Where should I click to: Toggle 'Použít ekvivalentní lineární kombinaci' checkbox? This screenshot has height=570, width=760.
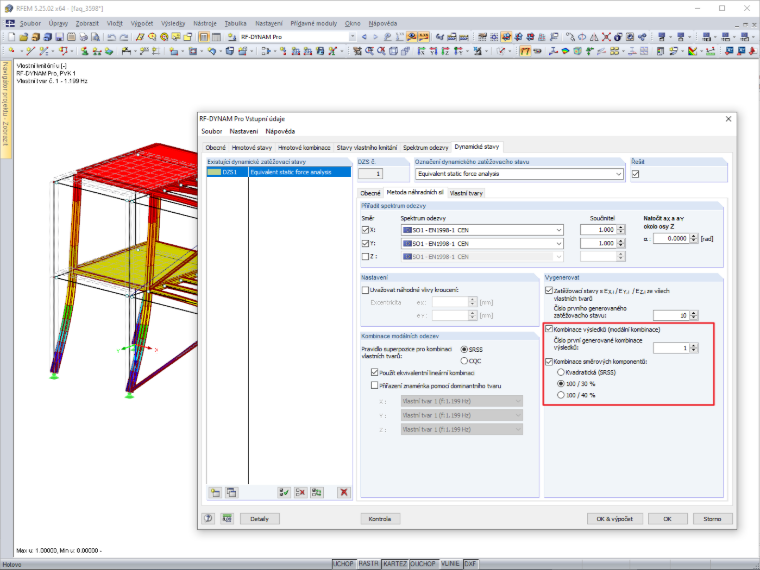pyautogui.click(x=374, y=372)
